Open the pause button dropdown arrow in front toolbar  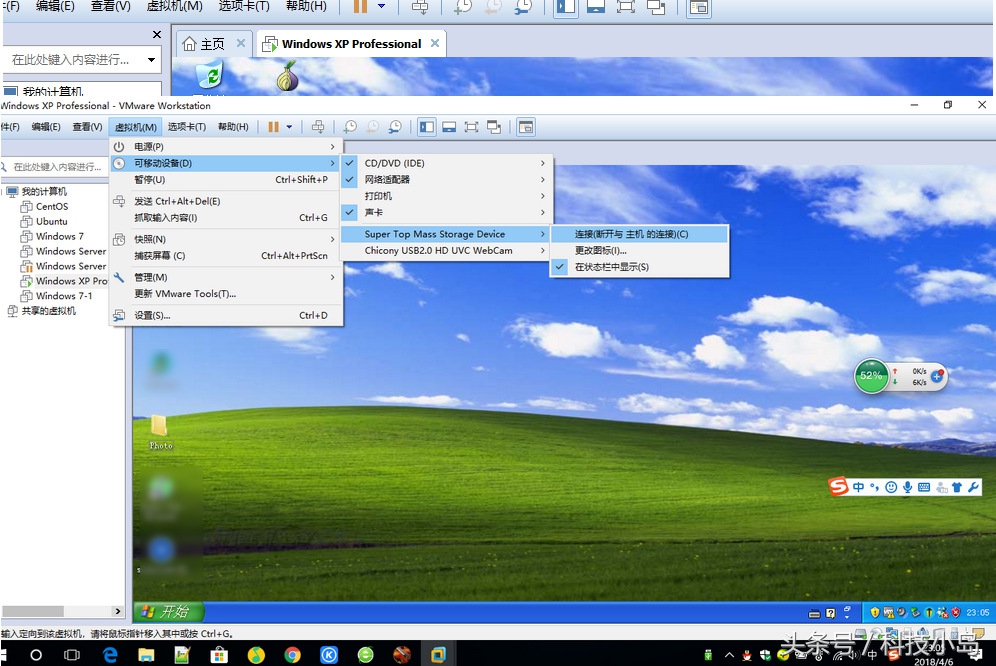(289, 127)
